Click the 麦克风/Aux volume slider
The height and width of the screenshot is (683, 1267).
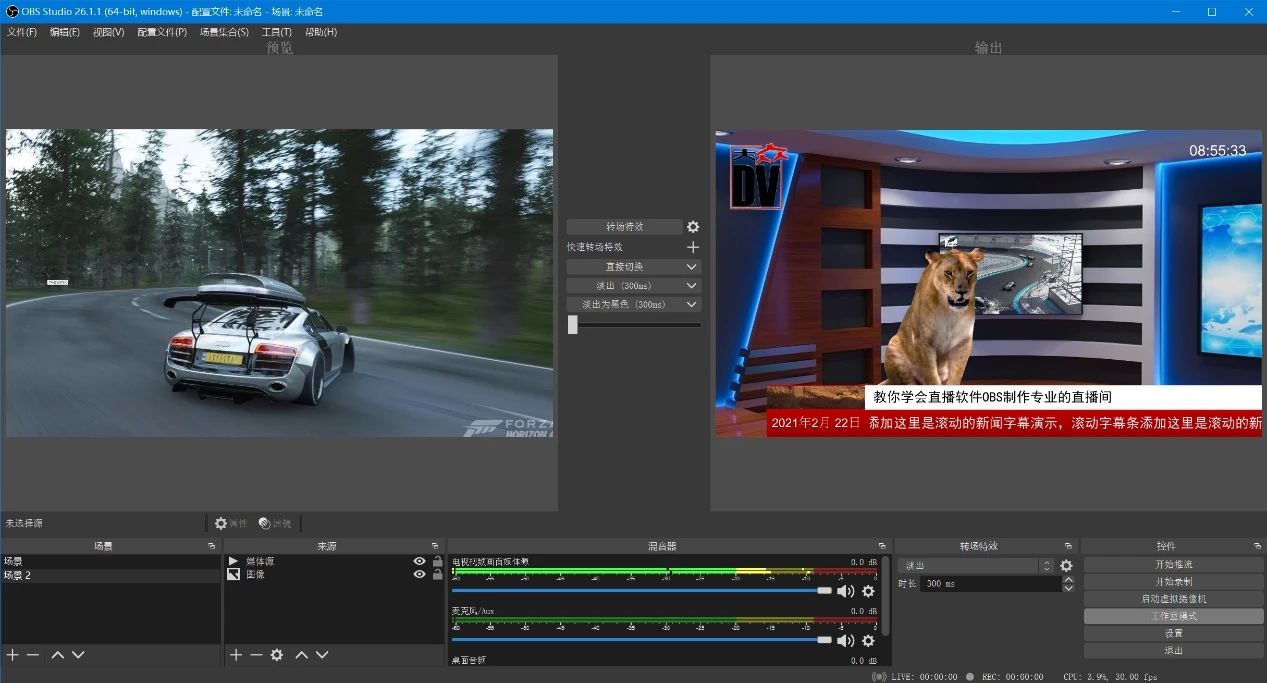tap(642, 640)
